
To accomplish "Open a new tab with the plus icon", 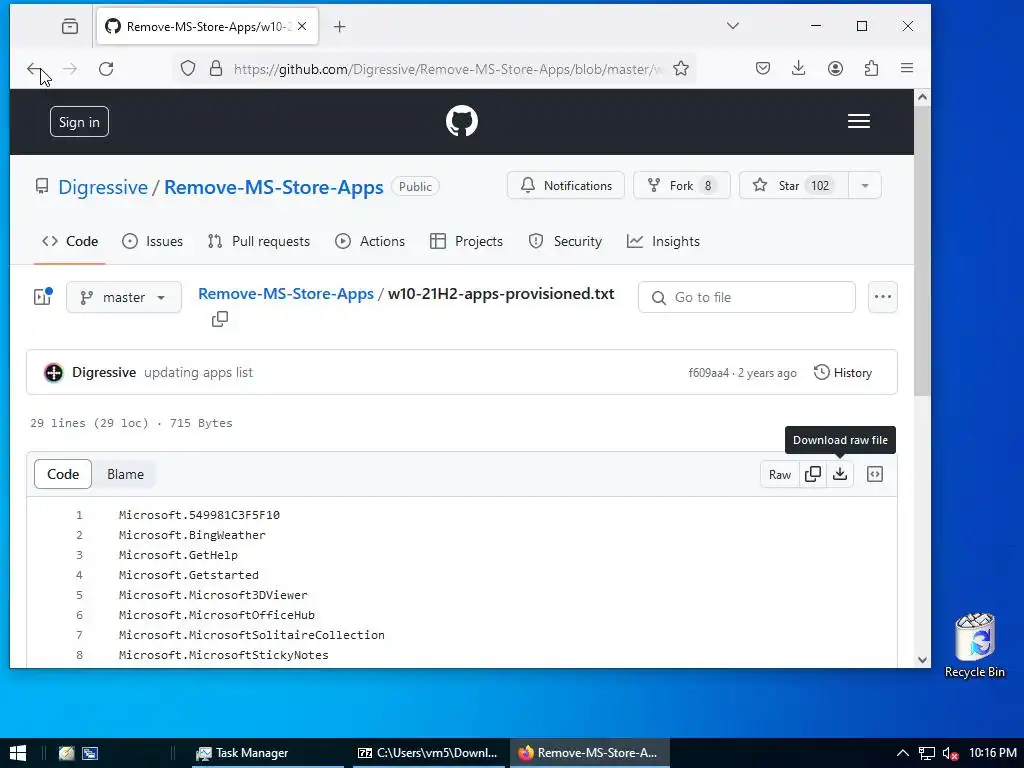I will pyautogui.click(x=340, y=26).
